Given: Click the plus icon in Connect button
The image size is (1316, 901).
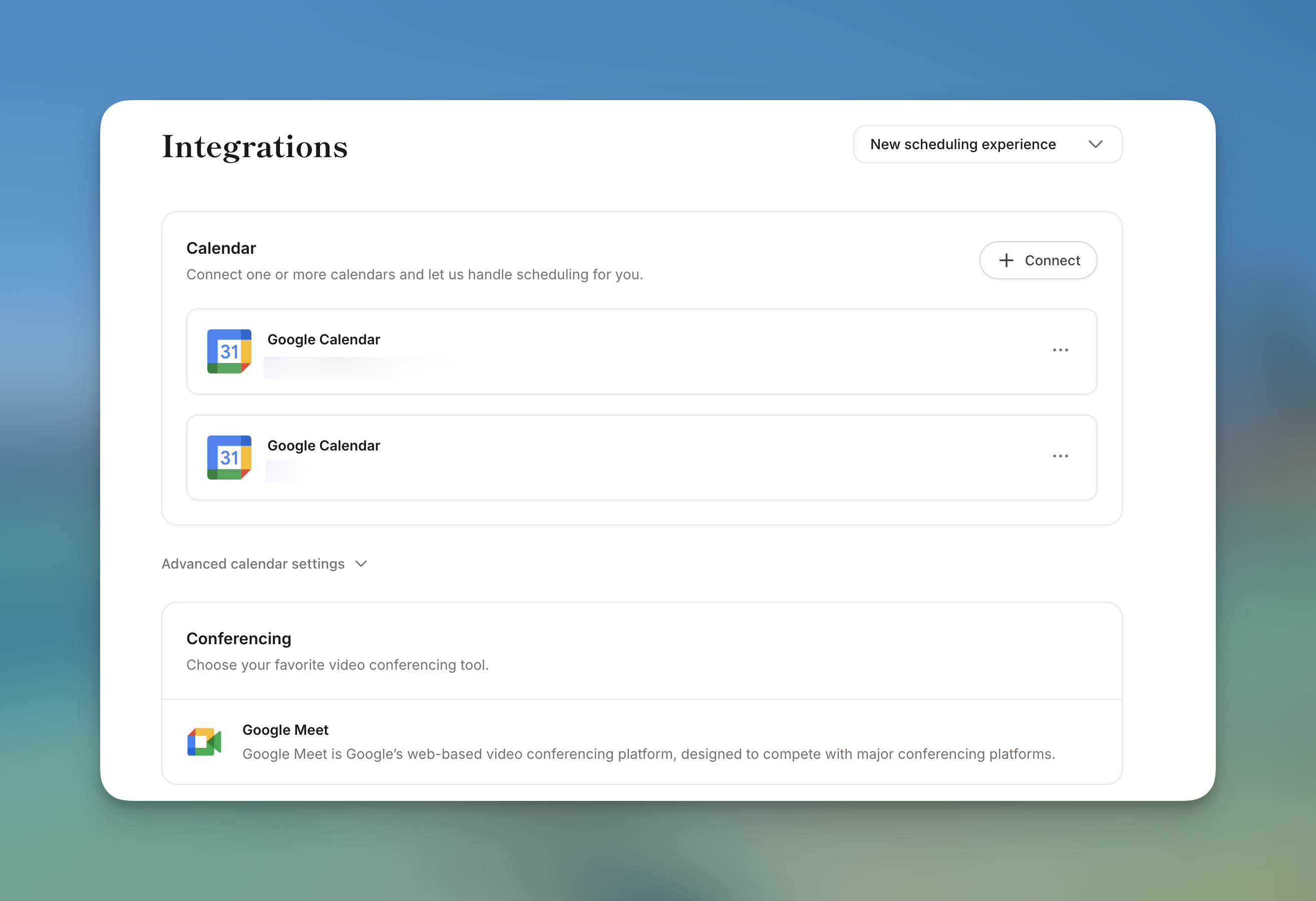Looking at the screenshot, I should [1006, 260].
